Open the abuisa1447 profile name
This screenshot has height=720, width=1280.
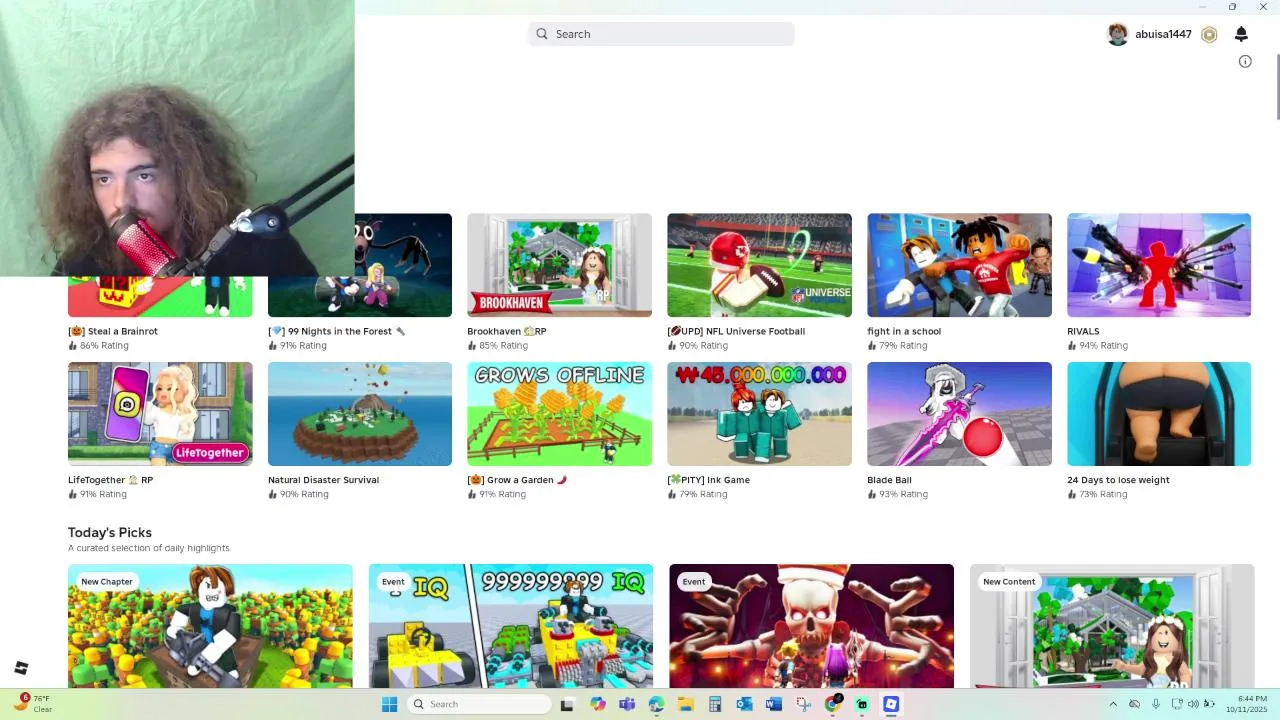click(1163, 34)
